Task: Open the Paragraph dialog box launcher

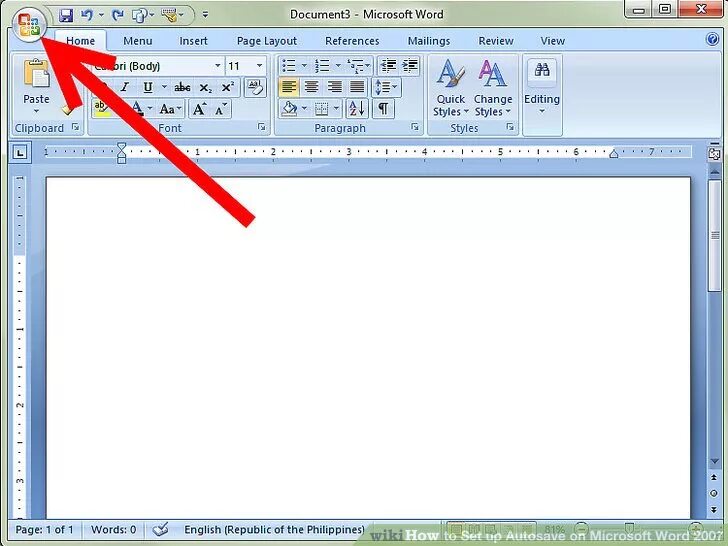Action: point(415,127)
